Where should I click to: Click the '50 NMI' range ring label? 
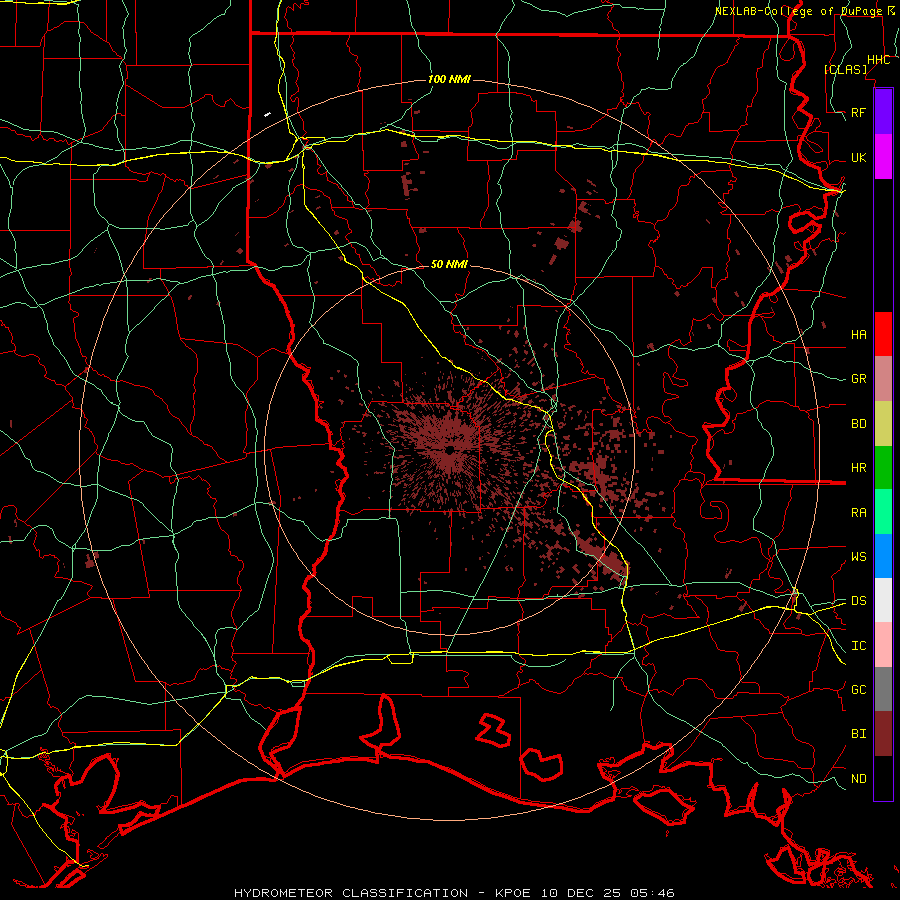(449, 264)
